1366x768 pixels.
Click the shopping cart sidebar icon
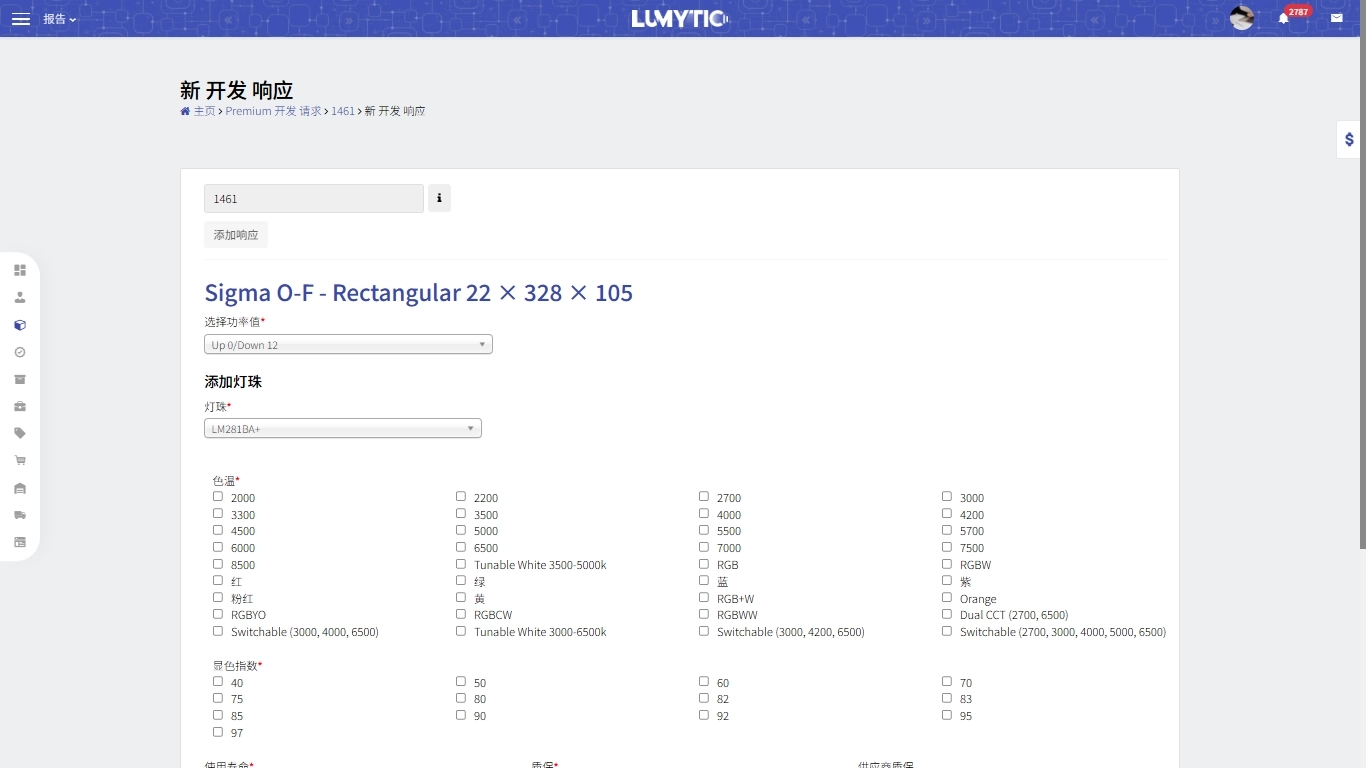click(20, 461)
